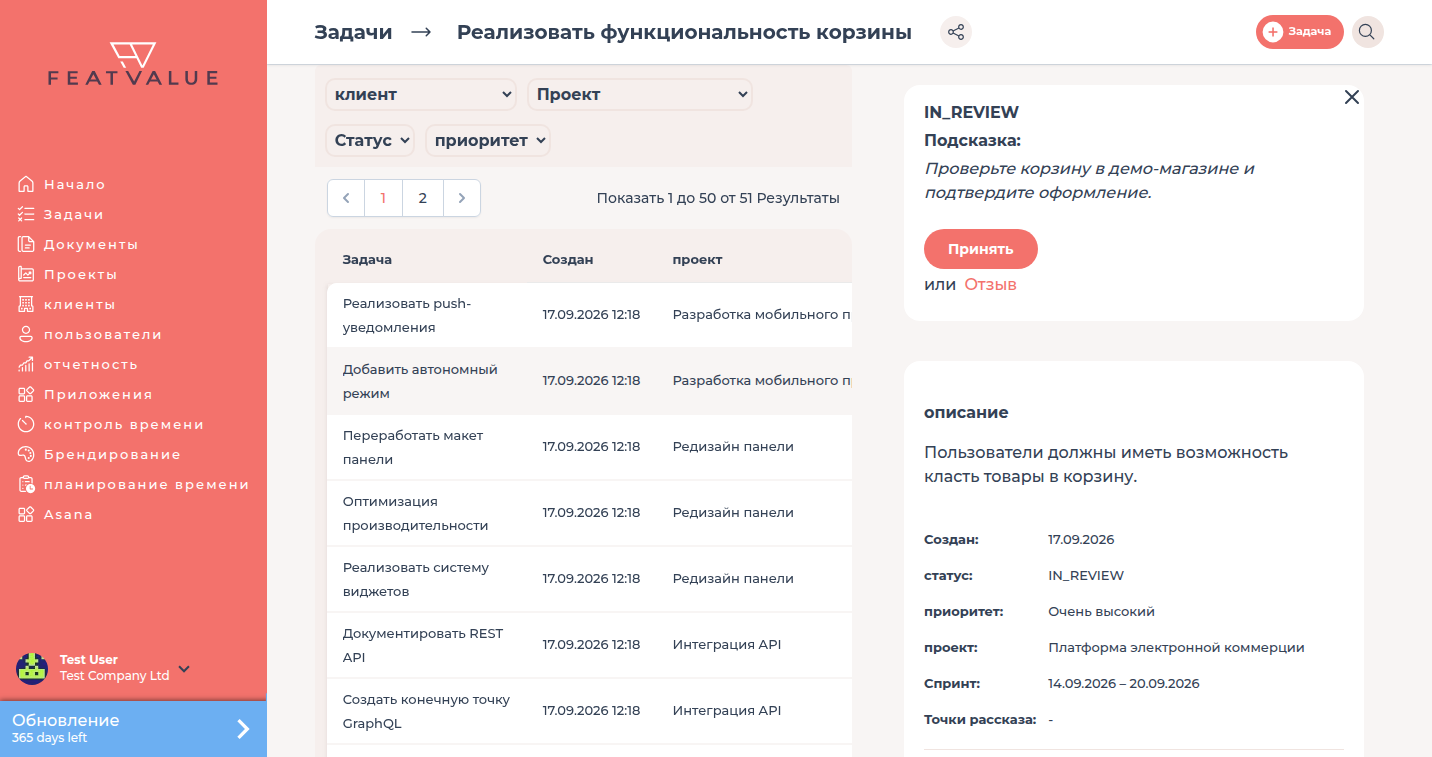Click the red Задача add button
The width and height of the screenshot is (1432, 757).
coord(1299,32)
